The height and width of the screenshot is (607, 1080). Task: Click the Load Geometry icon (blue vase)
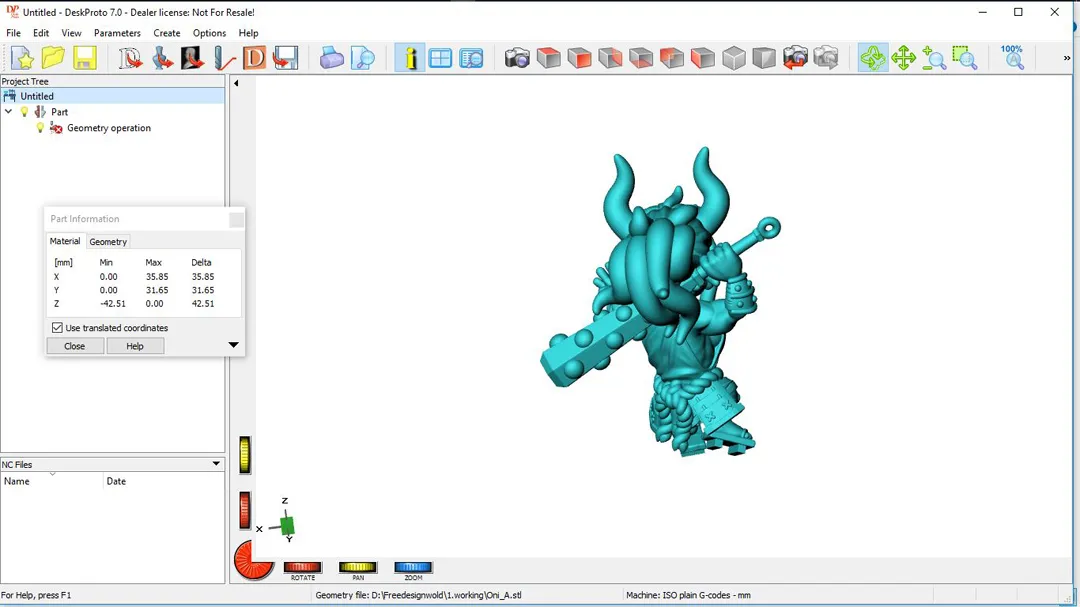(x=162, y=58)
